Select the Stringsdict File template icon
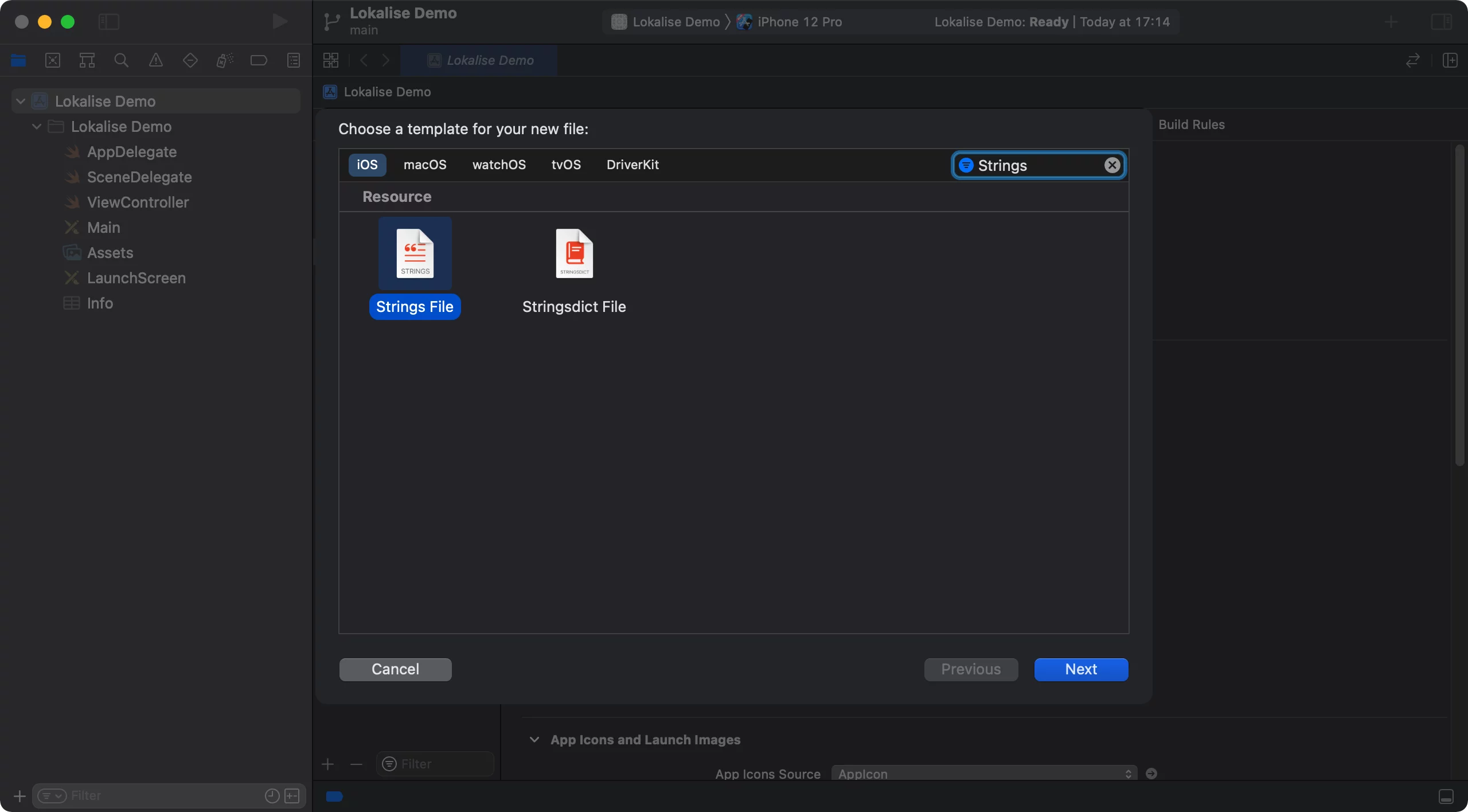The image size is (1468, 812). 574,252
